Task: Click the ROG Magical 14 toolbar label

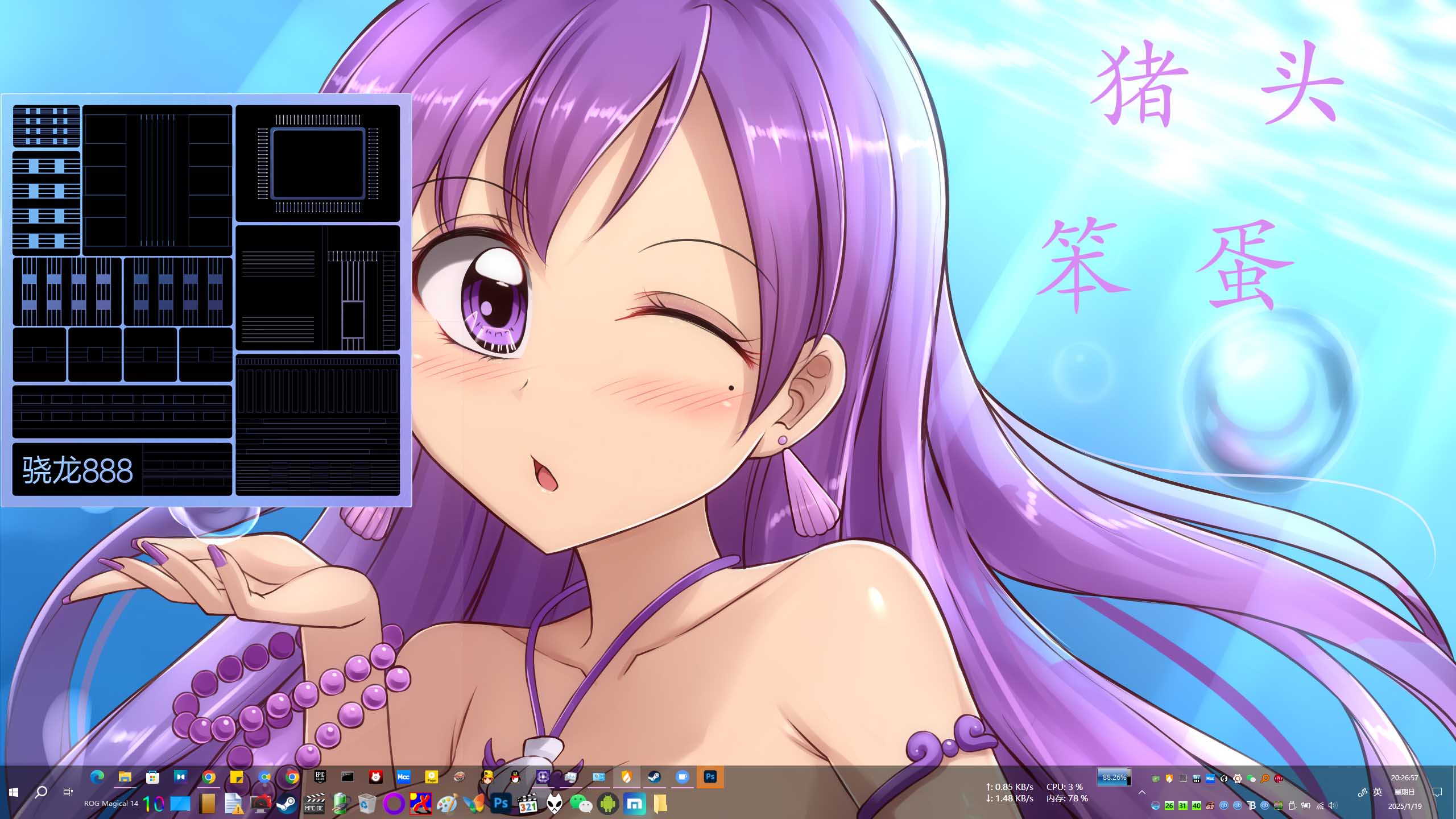Action: click(111, 804)
